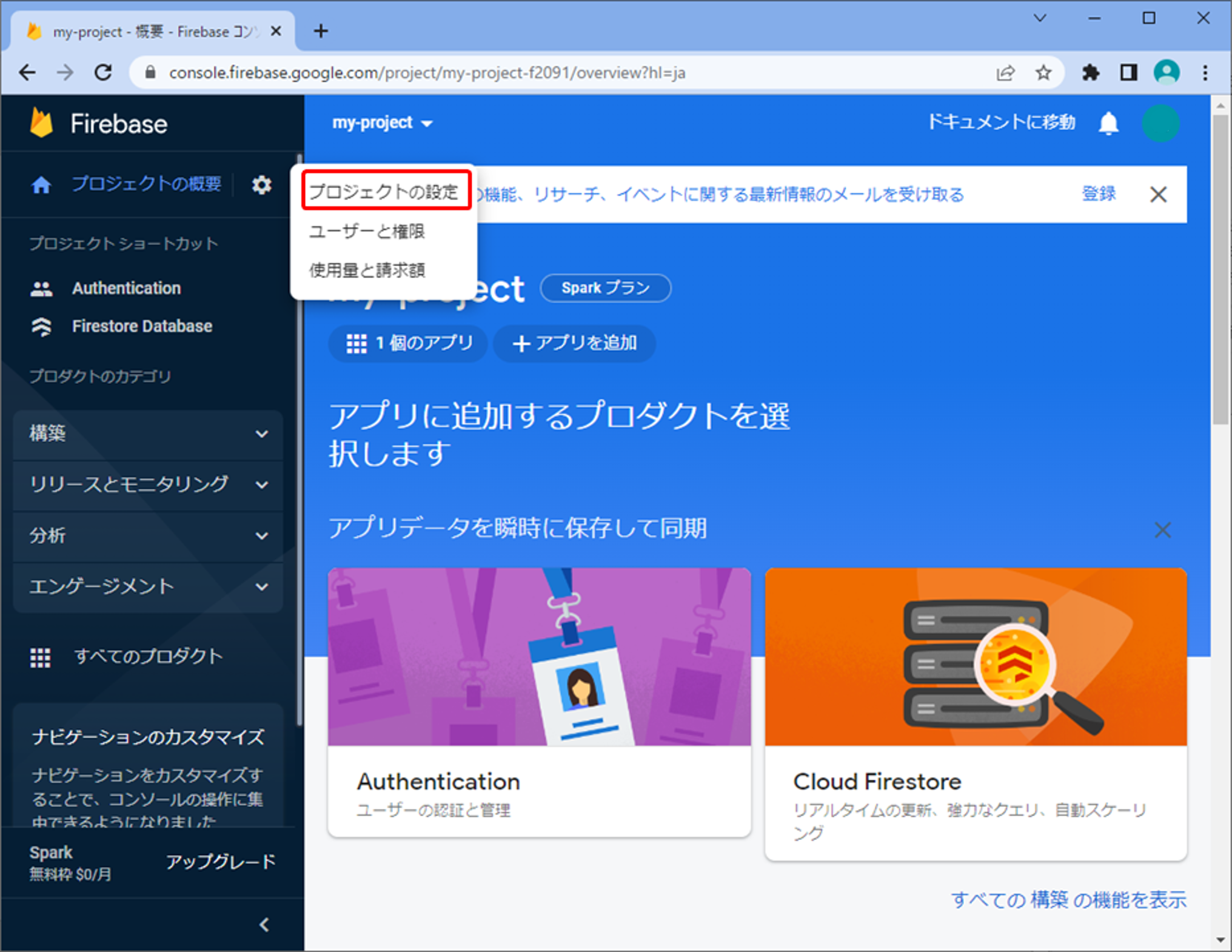Open project settings gear icon

coord(261,184)
